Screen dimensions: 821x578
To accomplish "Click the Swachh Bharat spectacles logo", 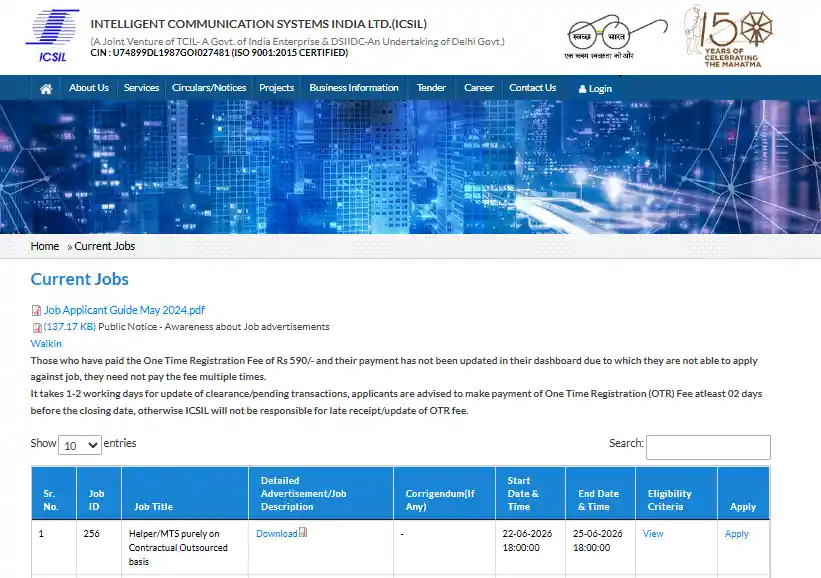I will (x=616, y=37).
